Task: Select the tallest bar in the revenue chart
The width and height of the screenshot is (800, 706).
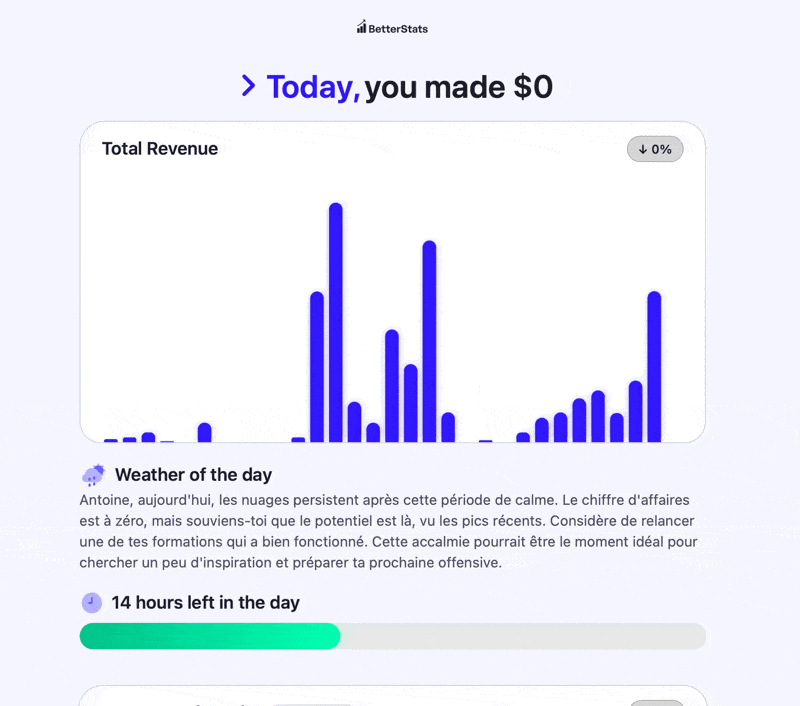Action: [x=336, y=320]
